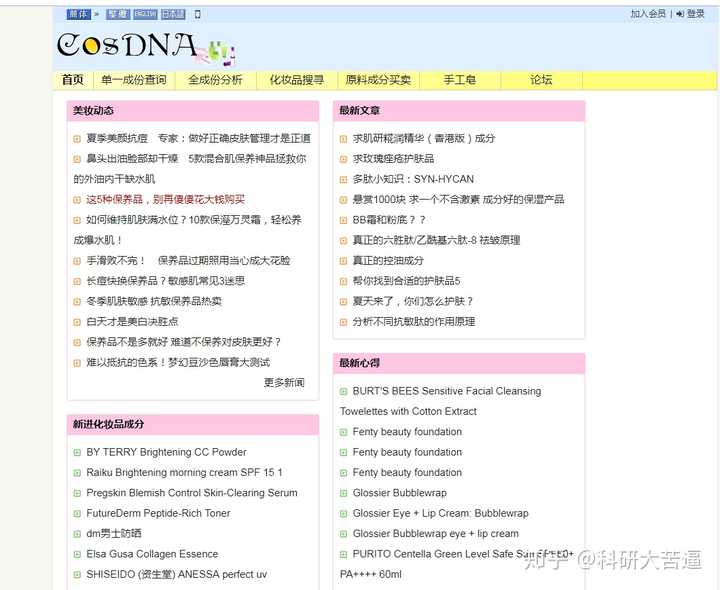This screenshot has height=590, width=720.
Task: Open FutureDerm Peptide-Rich Toner
Action: click(158, 513)
